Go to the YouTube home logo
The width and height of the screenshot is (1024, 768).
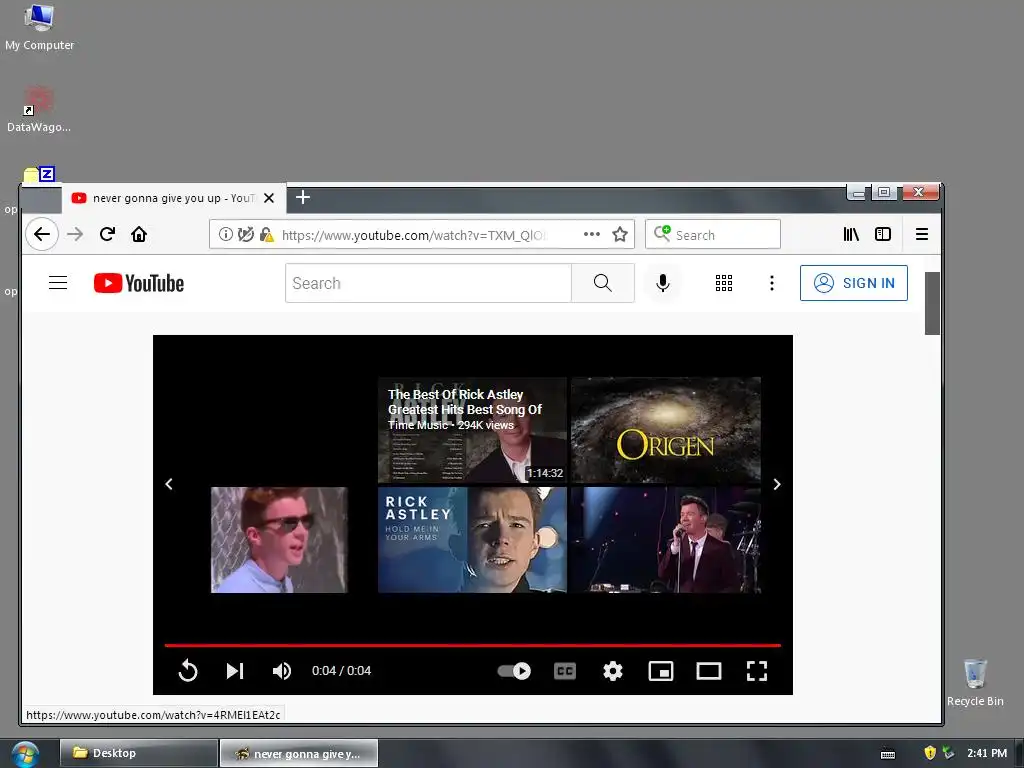click(x=138, y=283)
